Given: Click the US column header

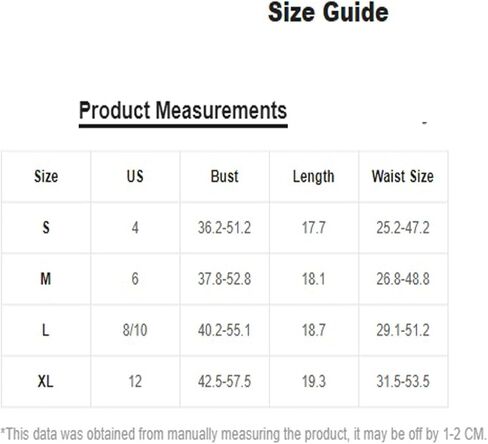Looking at the screenshot, I should pos(135,176).
